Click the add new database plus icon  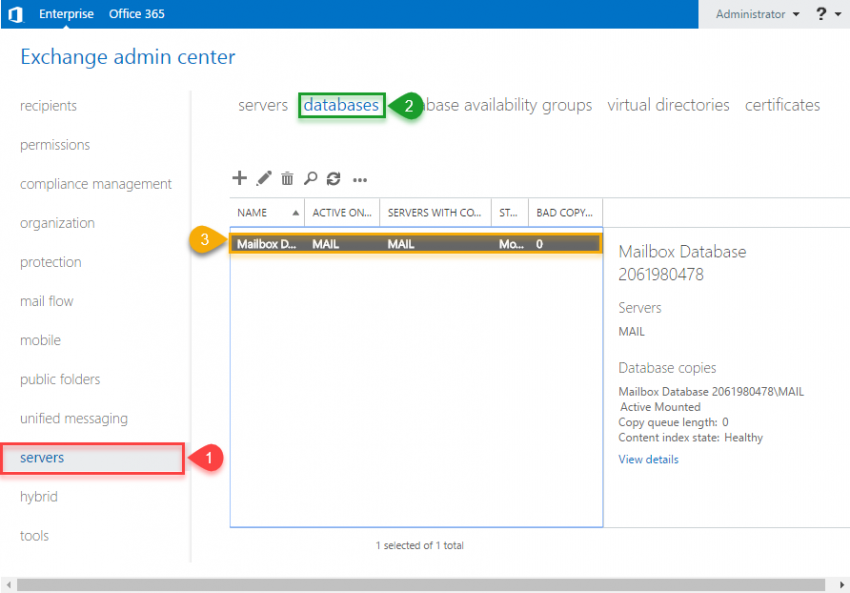pyautogui.click(x=239, y=179)
